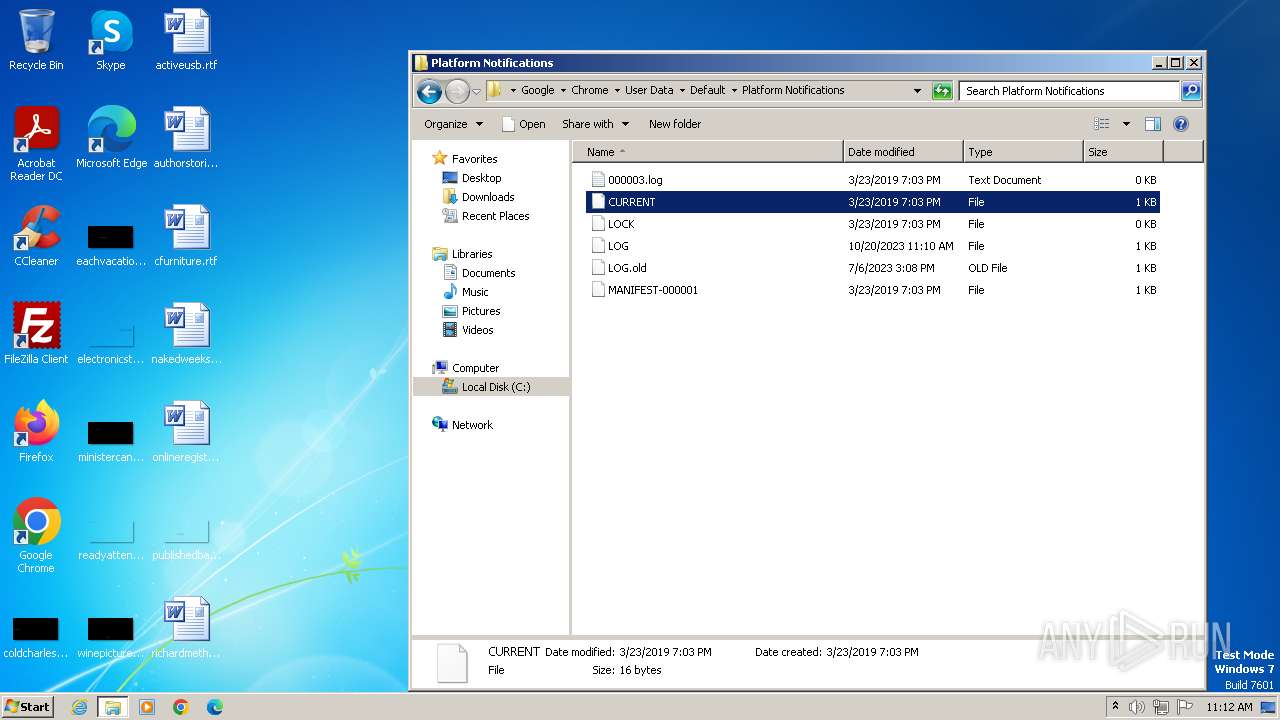Focus the Search Platform Notifications field
Screen dimensions: 1280x720
[x=1069, y=91]
